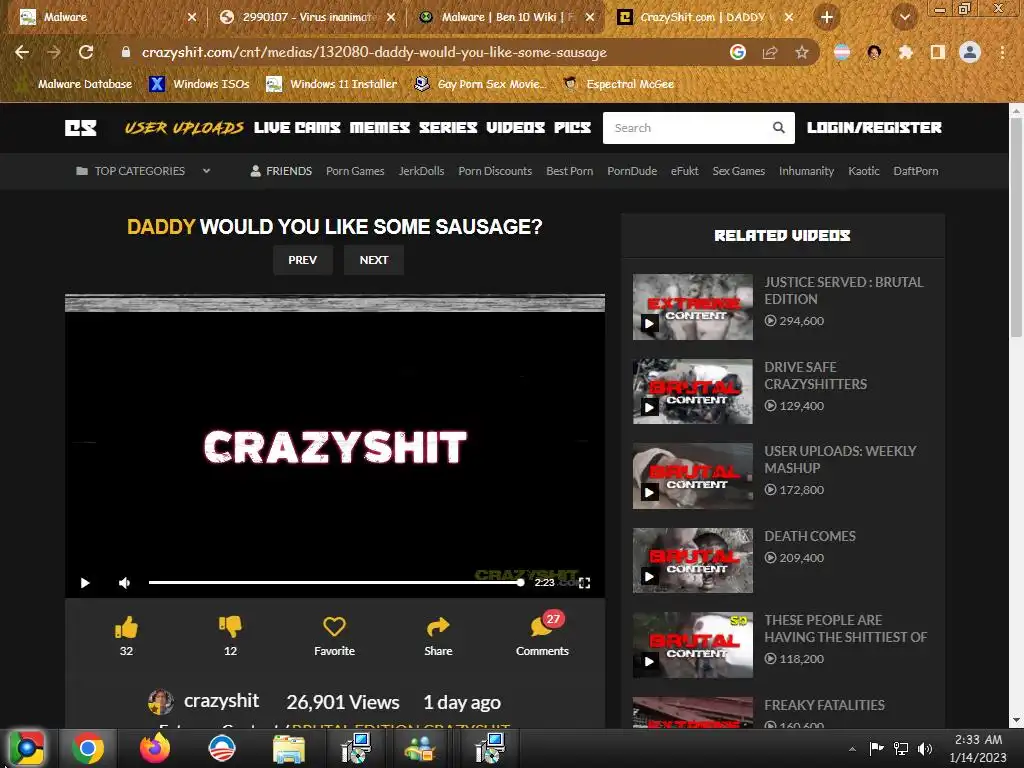This screenshot has width=1024, height=768.
Task: Open eFukt link
Action: (684, 171)
